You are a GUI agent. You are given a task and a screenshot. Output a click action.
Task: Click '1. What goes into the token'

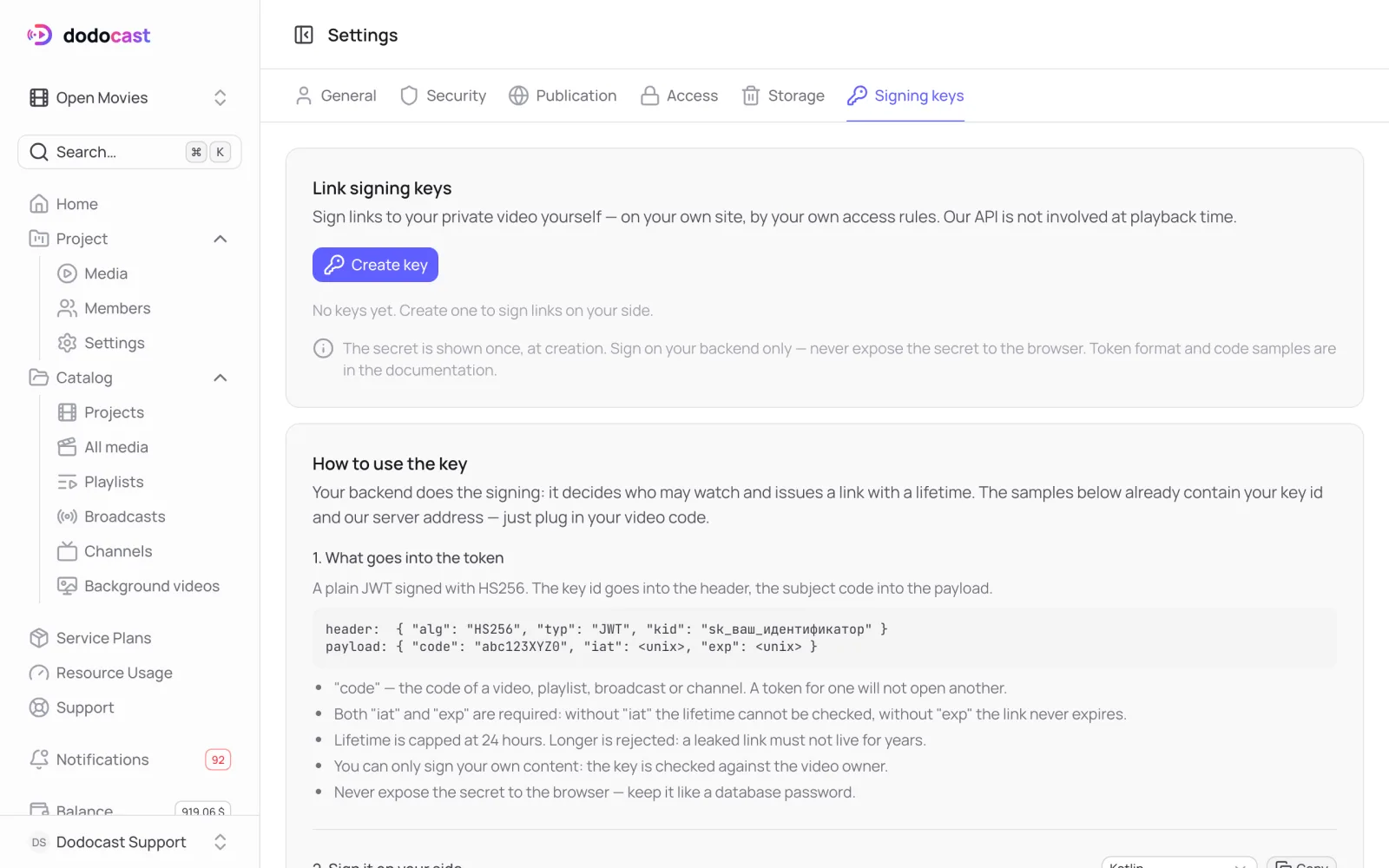click(408, 558)
